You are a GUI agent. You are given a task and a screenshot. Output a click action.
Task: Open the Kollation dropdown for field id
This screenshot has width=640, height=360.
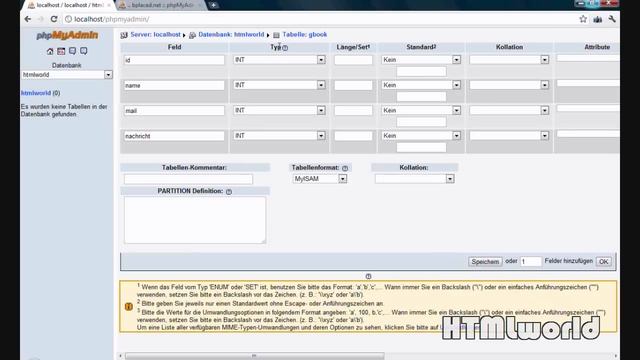click(x=509, y=60)
